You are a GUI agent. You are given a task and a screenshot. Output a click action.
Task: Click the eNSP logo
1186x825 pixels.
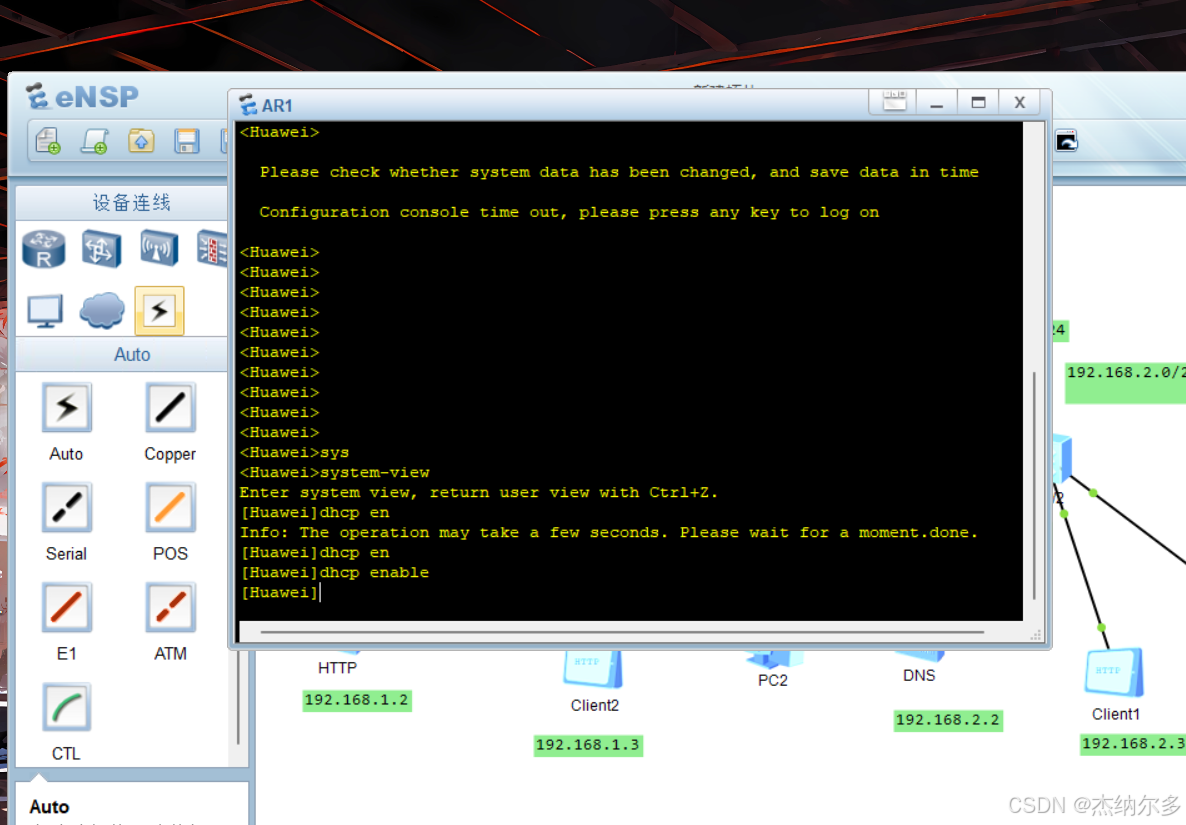tap(82, 97)
